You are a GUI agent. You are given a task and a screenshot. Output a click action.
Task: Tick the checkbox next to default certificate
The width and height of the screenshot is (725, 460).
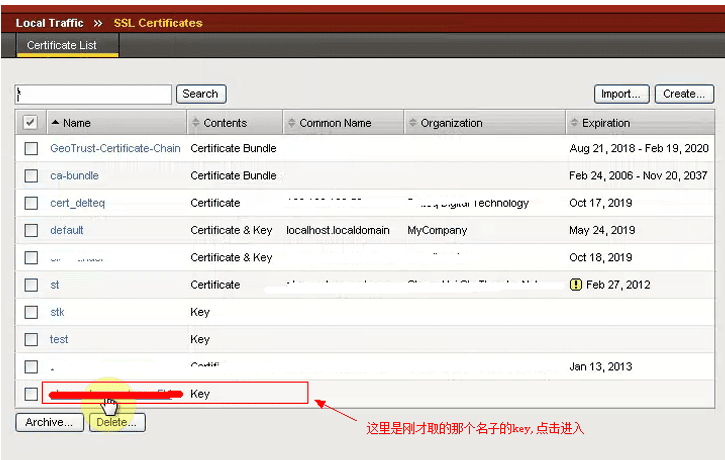coord(31,230)
